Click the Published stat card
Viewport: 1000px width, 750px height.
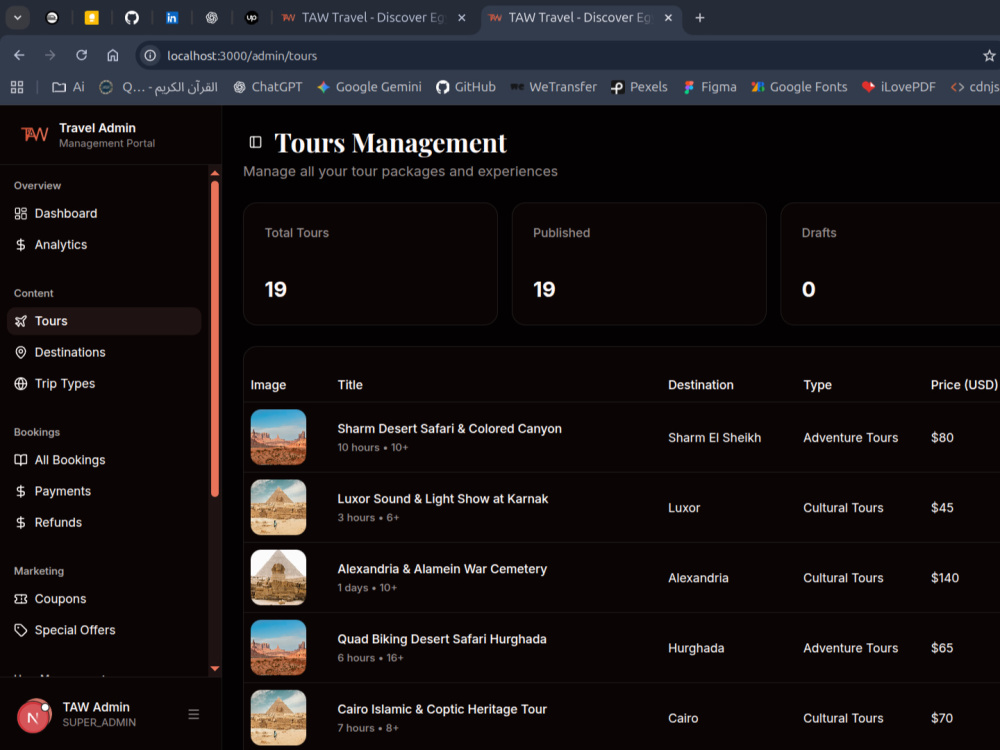(x=639, y=264)
